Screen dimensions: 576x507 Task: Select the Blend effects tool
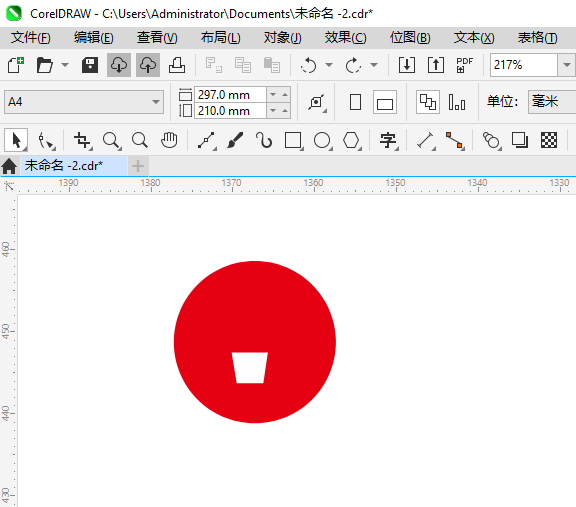(x=492, y=140)
